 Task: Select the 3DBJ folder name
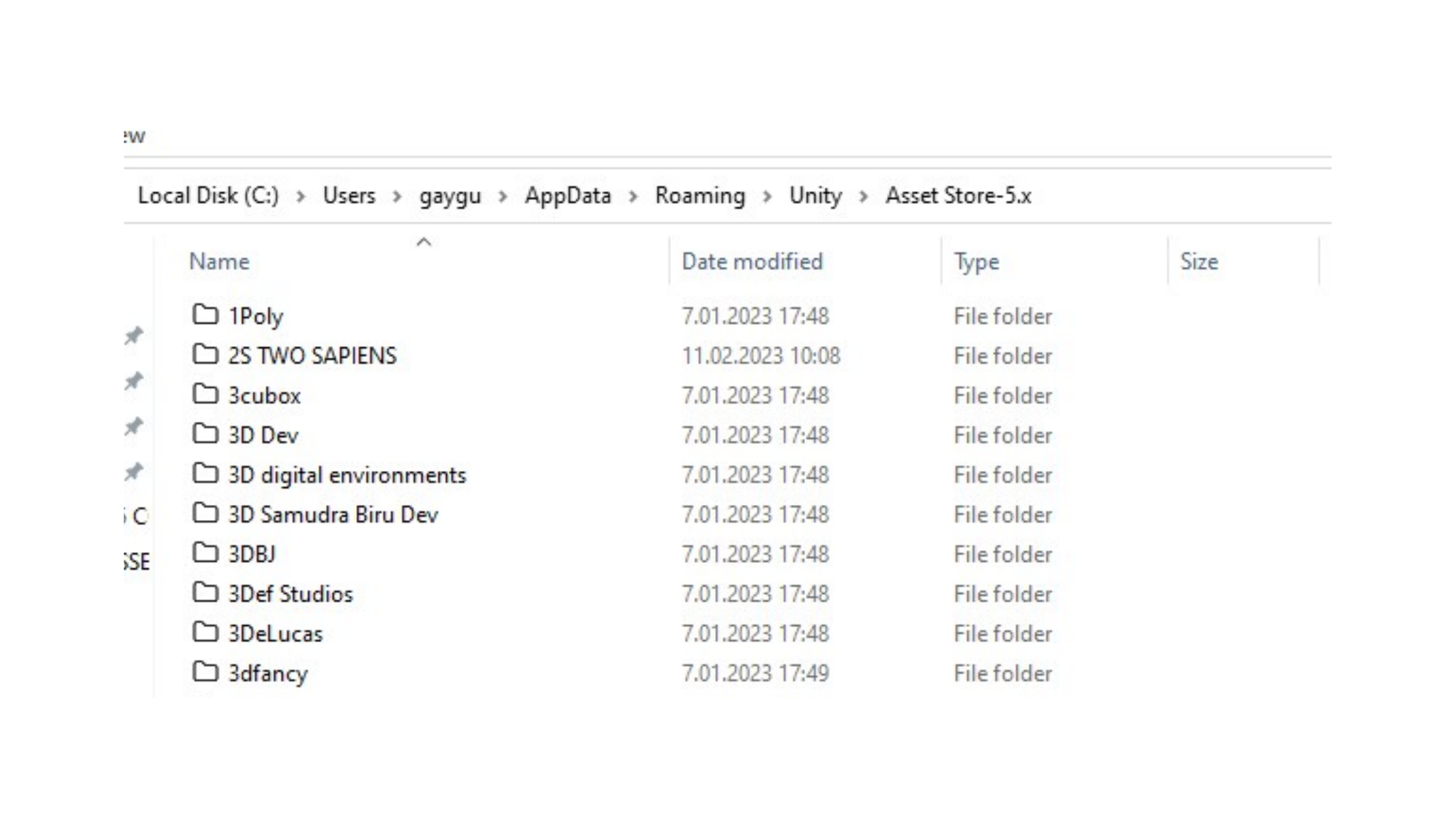252,554
